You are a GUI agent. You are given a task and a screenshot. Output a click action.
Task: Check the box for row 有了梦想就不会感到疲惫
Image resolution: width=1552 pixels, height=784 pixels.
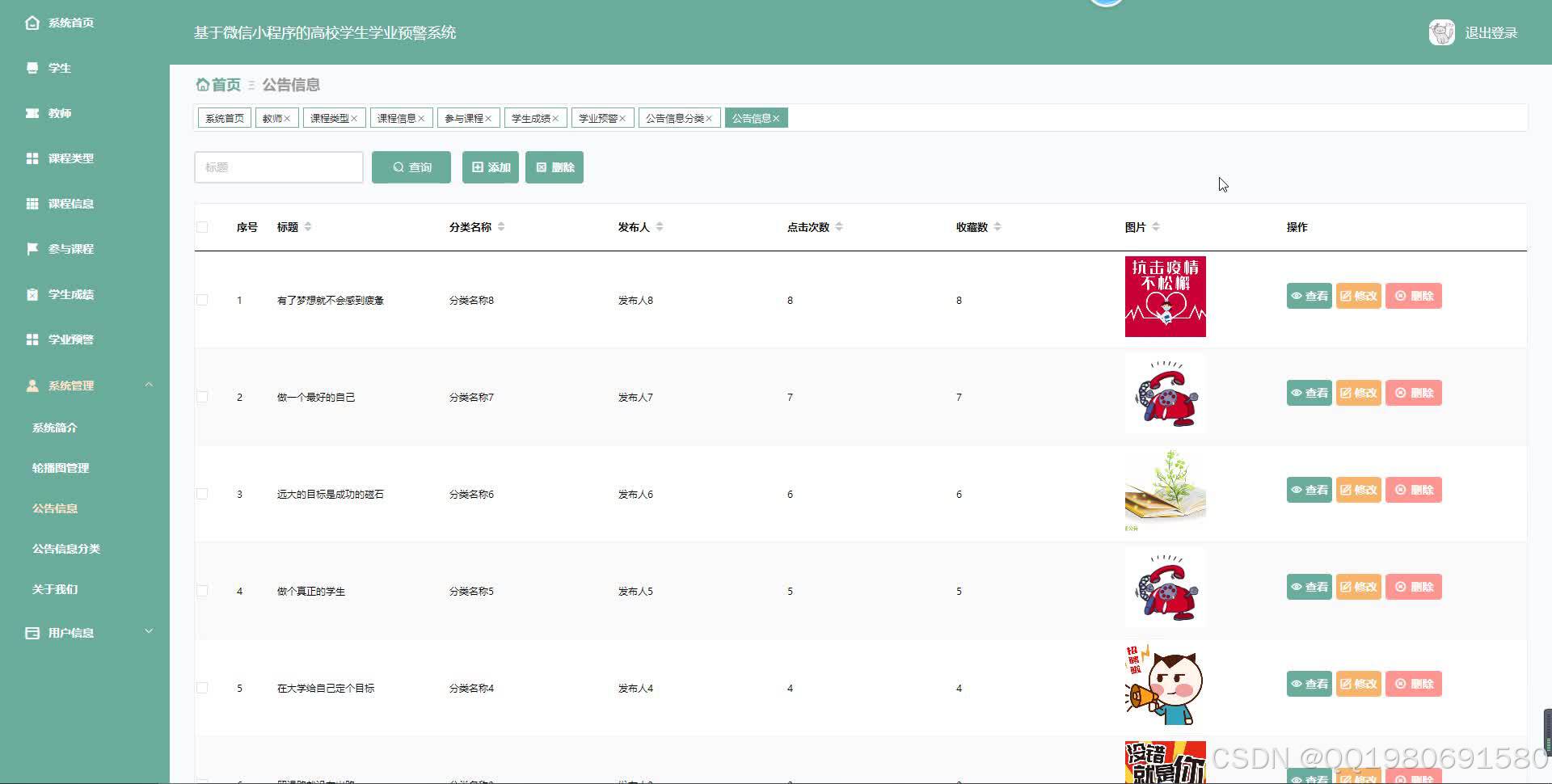(x=202, y=300)
